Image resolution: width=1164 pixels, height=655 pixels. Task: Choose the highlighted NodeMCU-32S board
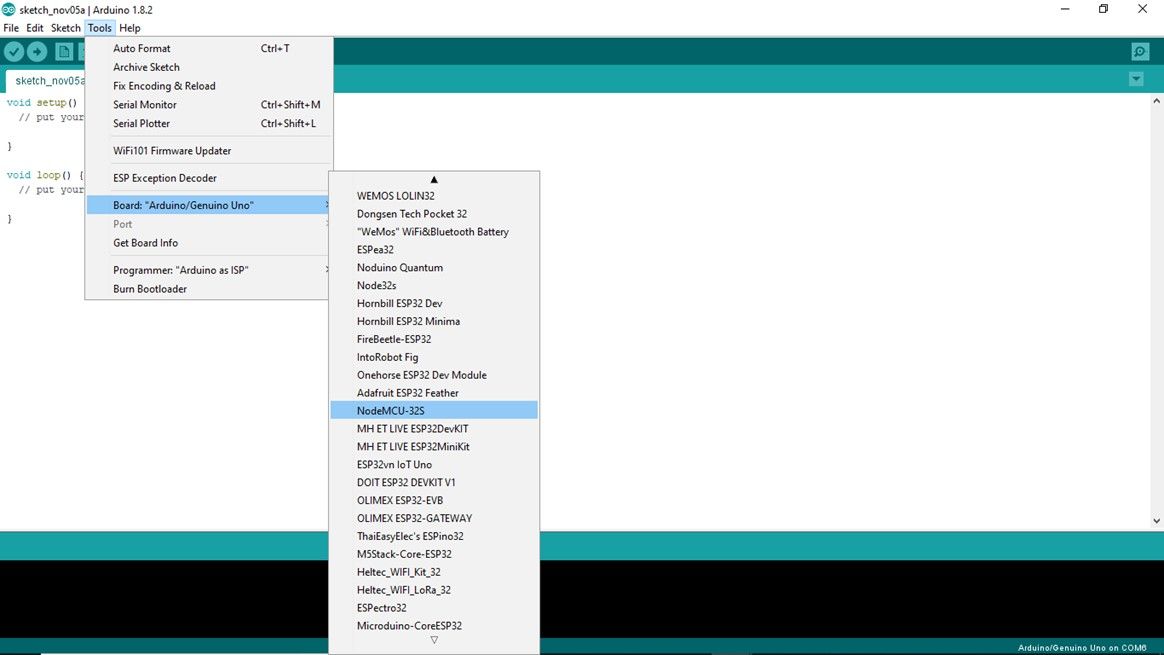tap(434, 411)
